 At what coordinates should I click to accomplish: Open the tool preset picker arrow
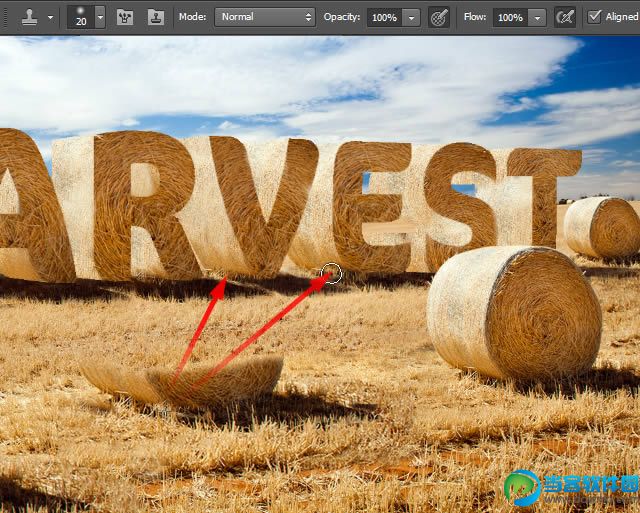coord(51,18)
